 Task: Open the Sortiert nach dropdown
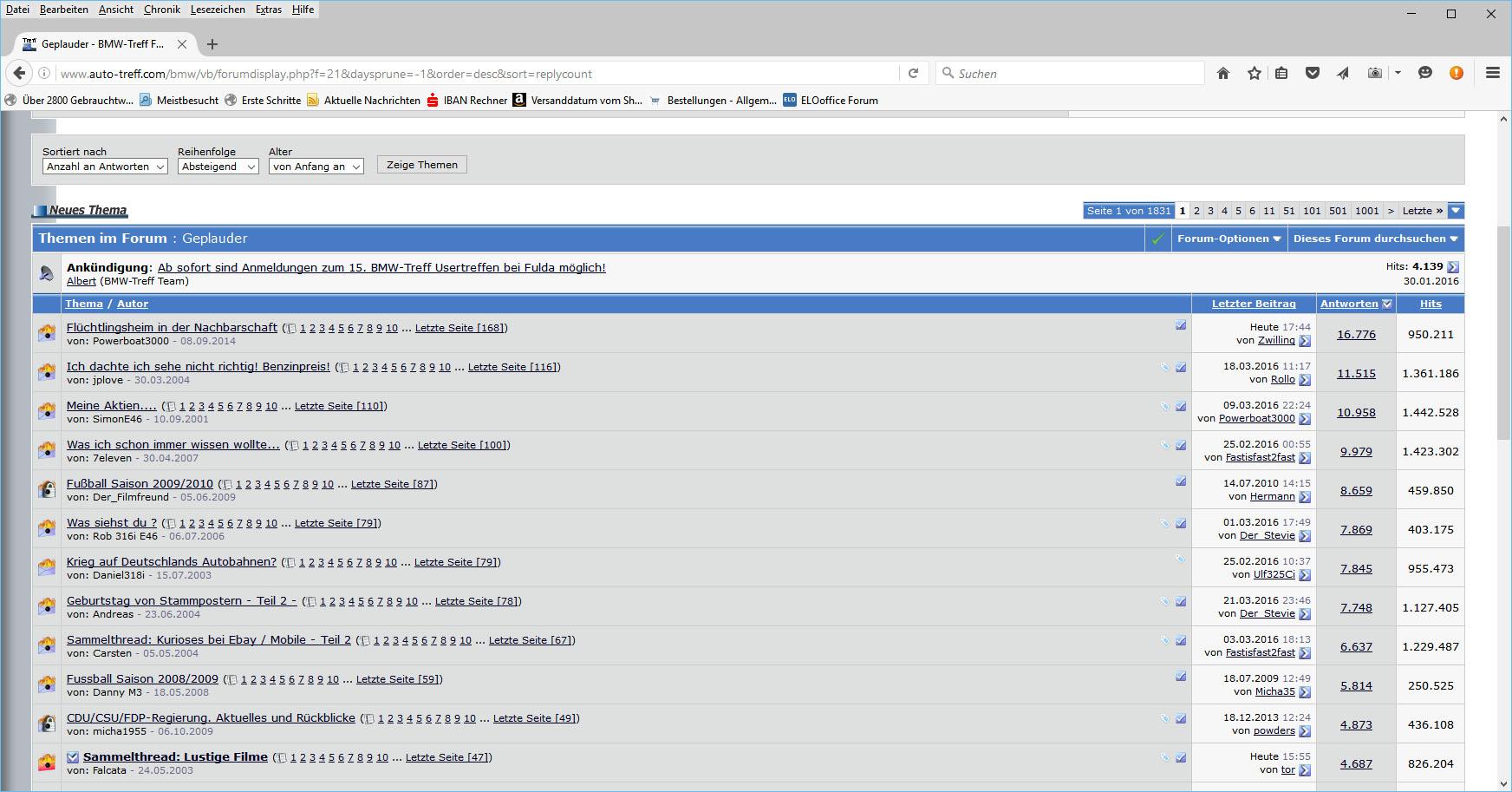point(104,167)
